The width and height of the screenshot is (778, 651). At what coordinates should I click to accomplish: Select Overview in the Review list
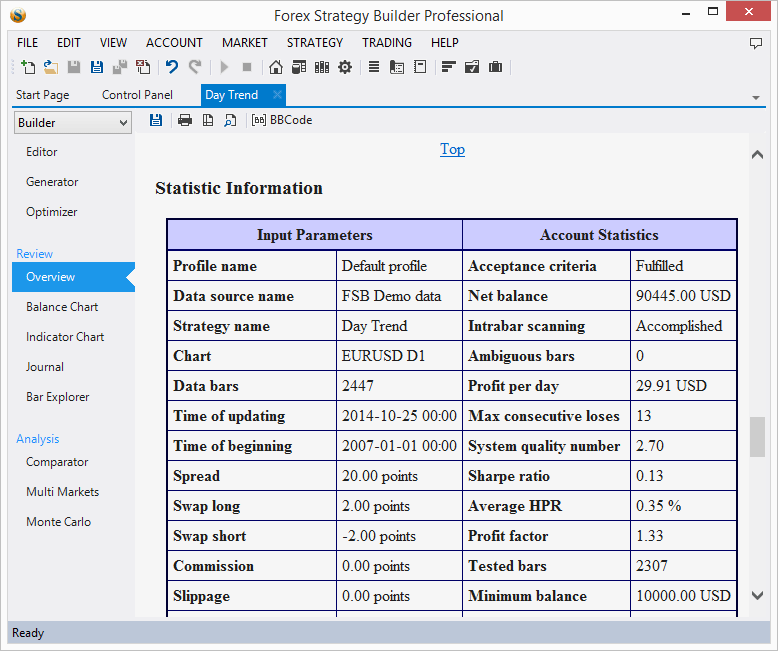[x=73, y=277]
